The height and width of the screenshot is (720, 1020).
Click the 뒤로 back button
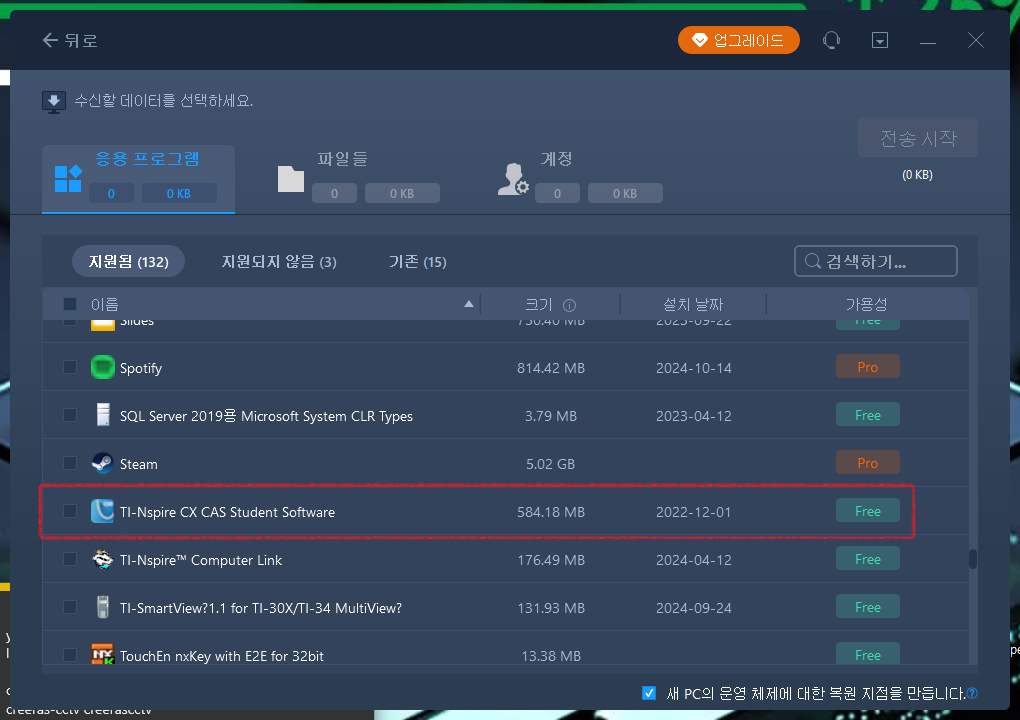(68, 40)
